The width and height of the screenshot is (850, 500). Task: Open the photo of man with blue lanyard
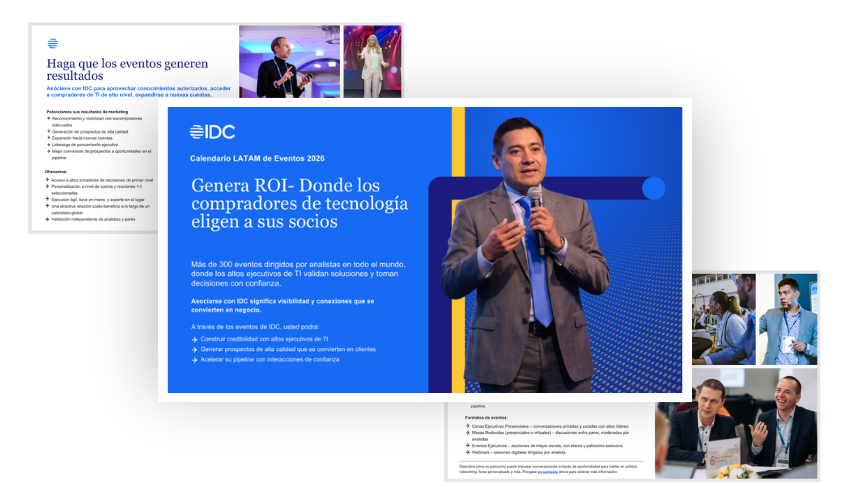788,318
